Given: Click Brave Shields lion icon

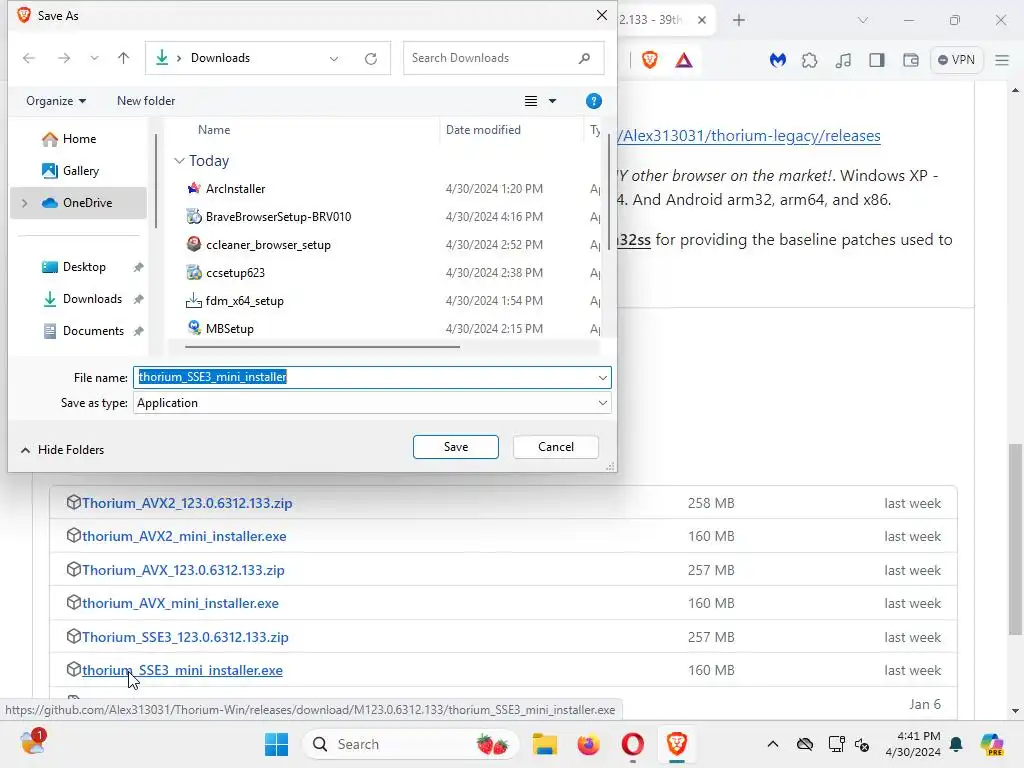Looking at the screenshot, I should [x=650, y=60].
